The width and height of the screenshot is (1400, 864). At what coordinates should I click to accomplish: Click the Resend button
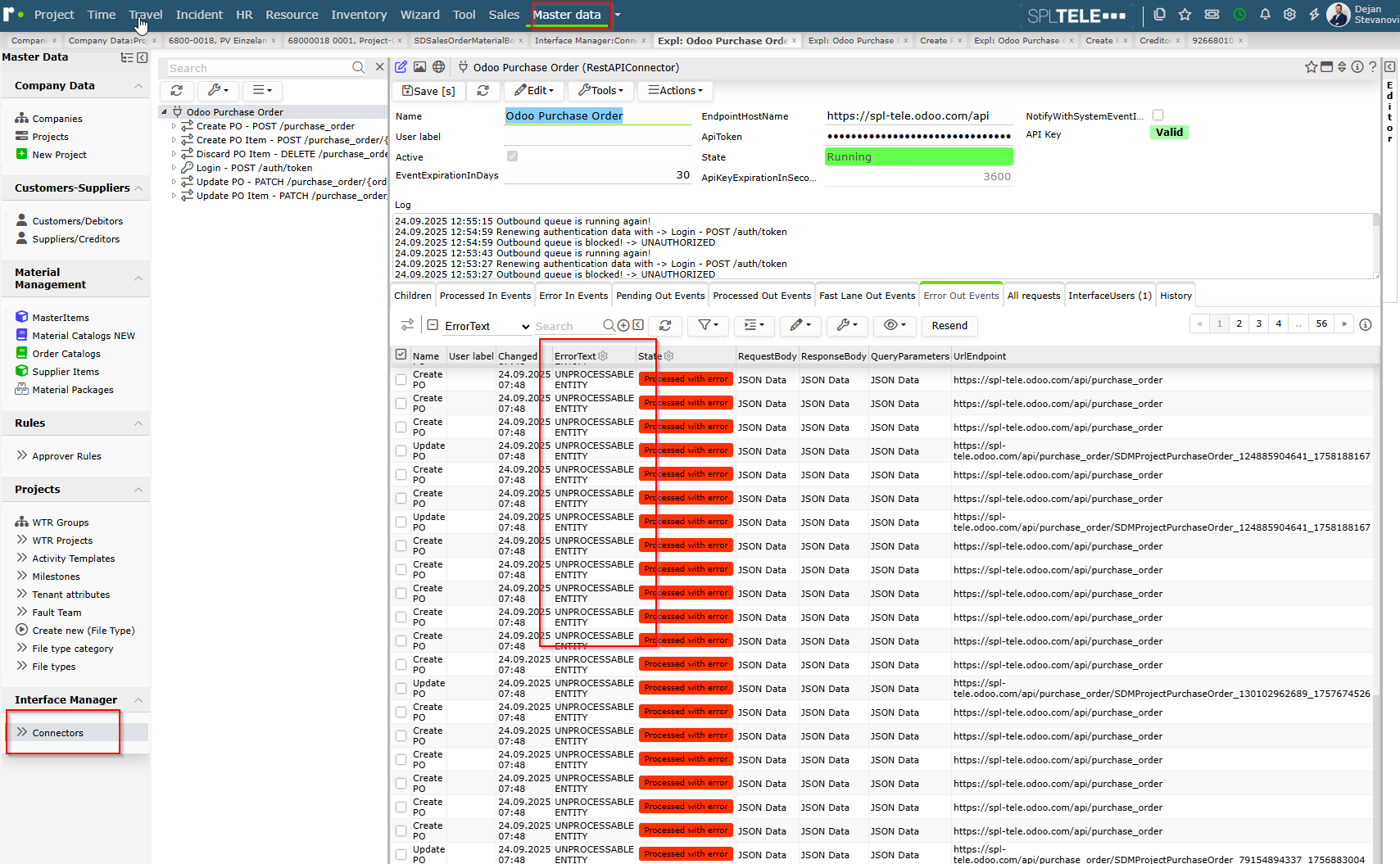[949, 326]
